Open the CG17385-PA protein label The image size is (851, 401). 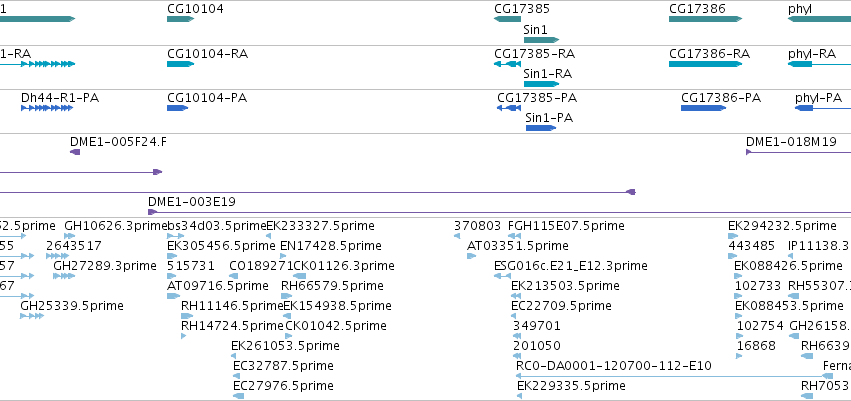tap(537, 98)
